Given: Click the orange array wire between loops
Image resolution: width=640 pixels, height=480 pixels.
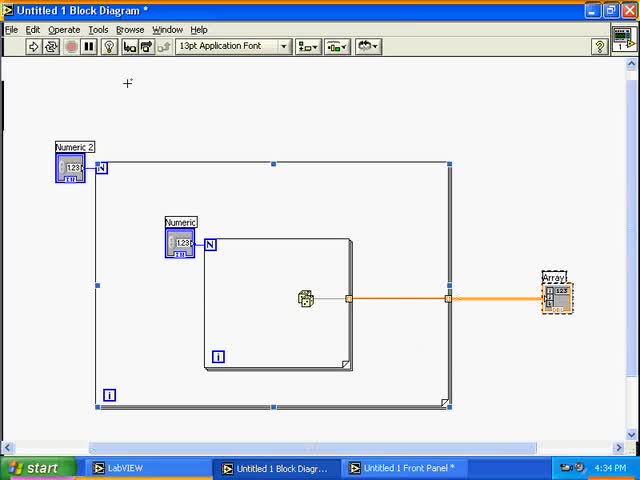Looking at the screenshot, I should coord(398,299).
